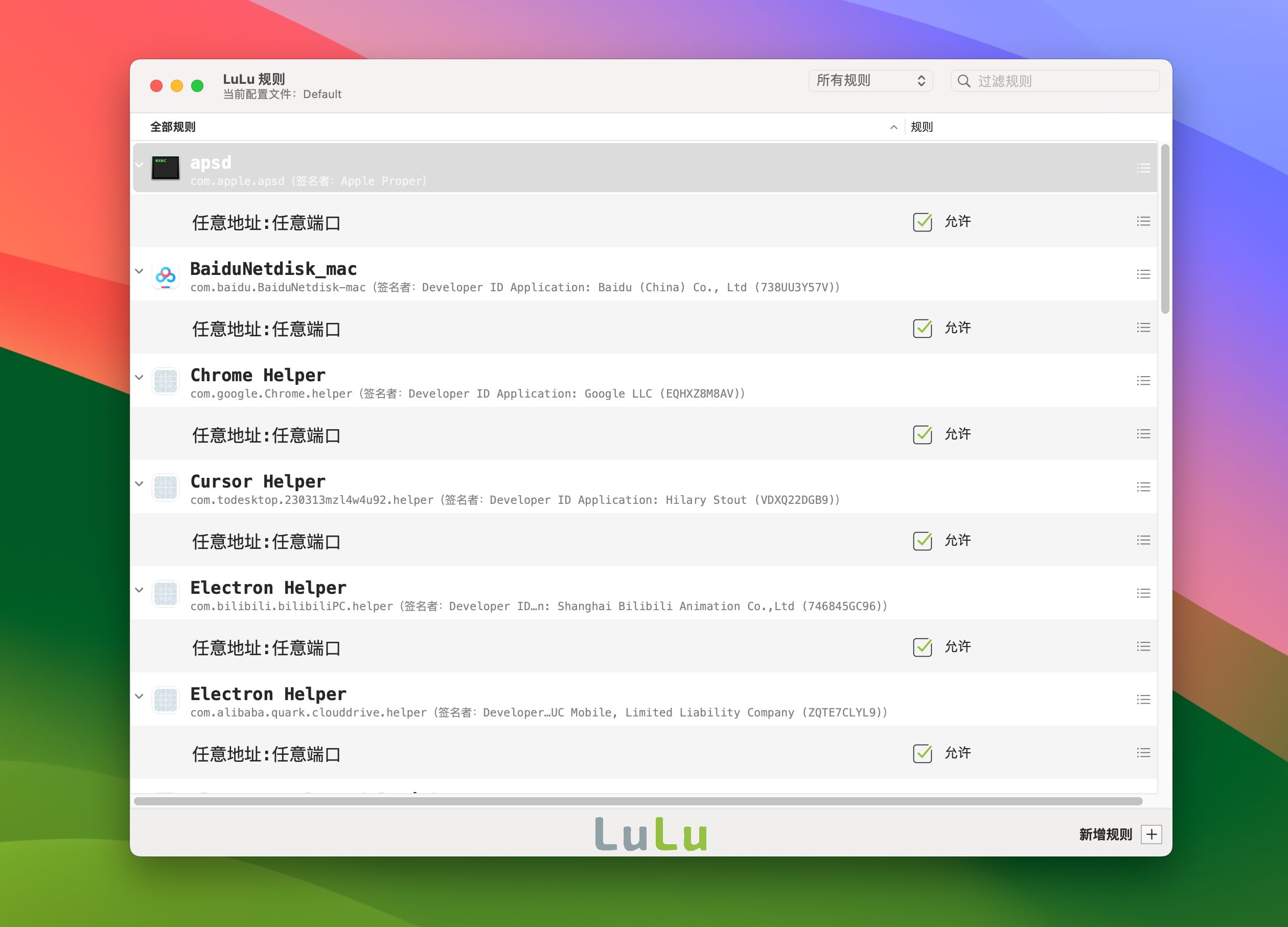The image size is (1288, 927).
Task: Open list menu icon for Chrome Helper's rule
Action: (x=1143, y=434)
